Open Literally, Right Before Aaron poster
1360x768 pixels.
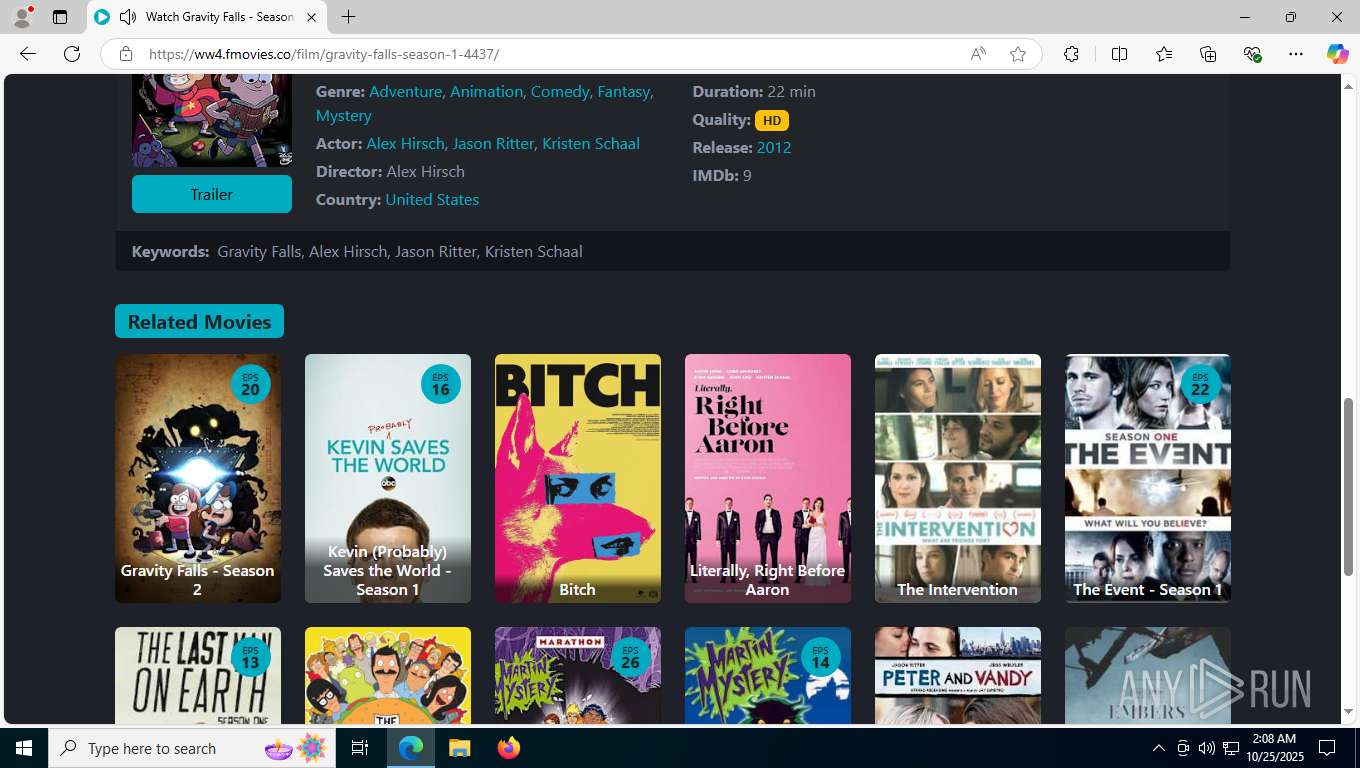[768, 478]
